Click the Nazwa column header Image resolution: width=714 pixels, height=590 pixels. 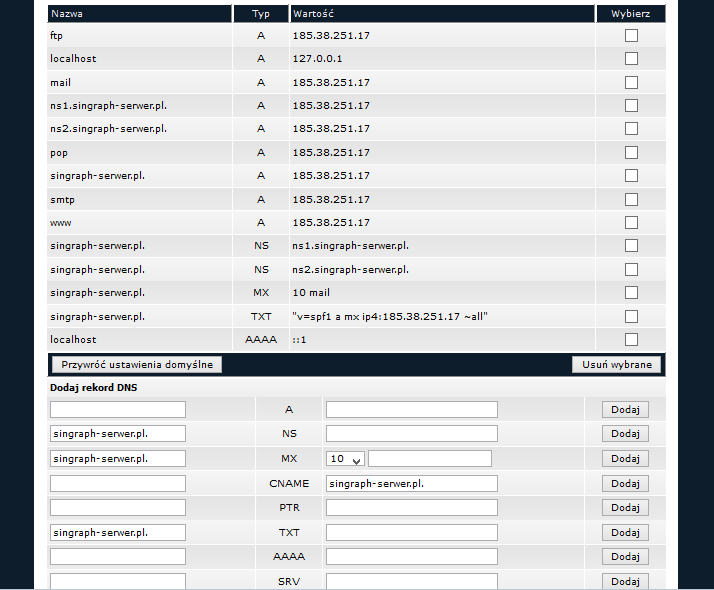click(139, 14)
